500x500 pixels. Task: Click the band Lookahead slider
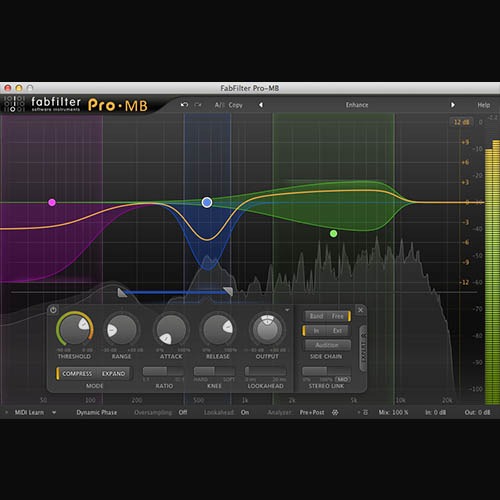click(x=266, y=371)
